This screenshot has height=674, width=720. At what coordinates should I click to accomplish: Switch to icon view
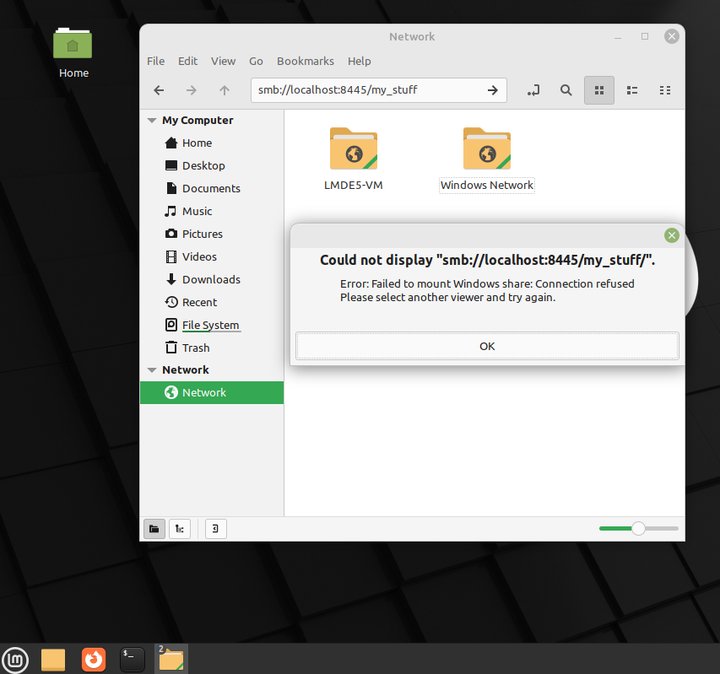coord(599,90)
